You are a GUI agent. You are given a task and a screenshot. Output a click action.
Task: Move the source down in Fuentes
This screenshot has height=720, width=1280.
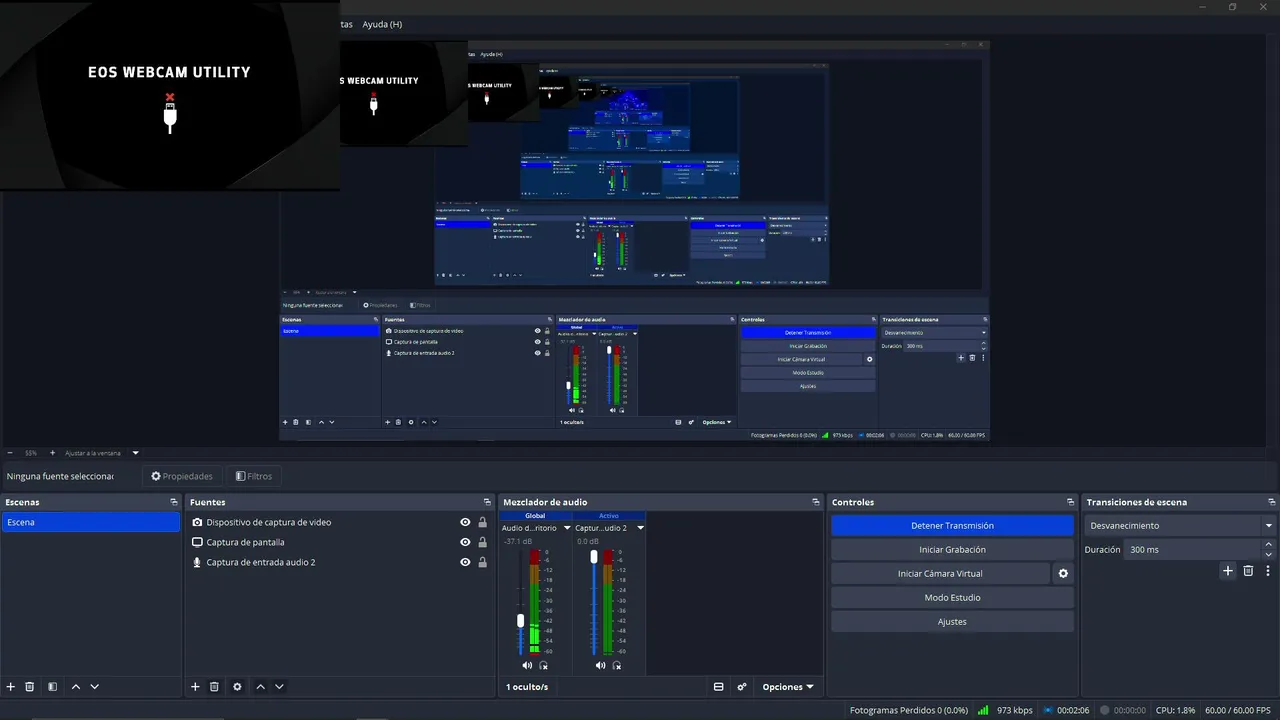coord(279,687)
